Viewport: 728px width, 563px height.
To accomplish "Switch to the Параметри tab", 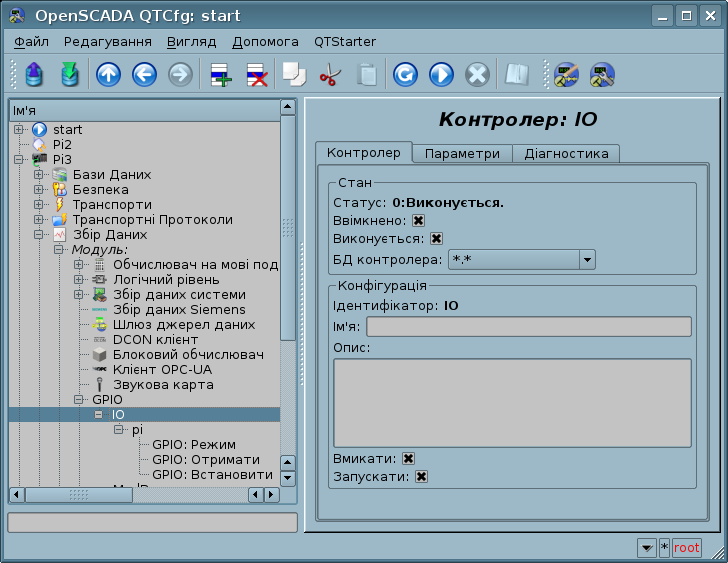I will click(462, 154).
